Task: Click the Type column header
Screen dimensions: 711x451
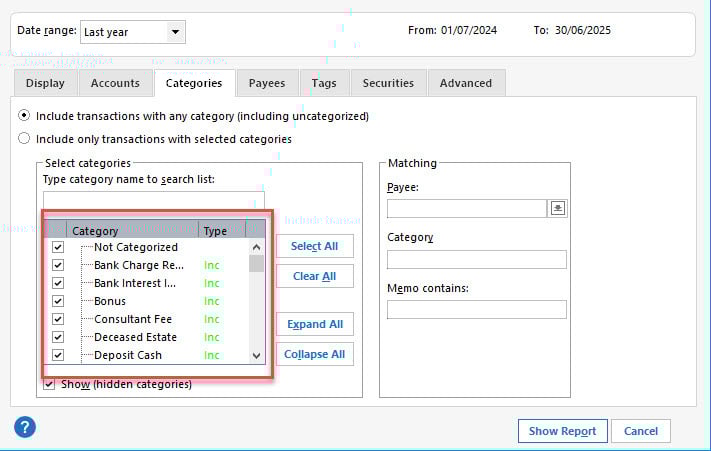Action: (222, 230)
